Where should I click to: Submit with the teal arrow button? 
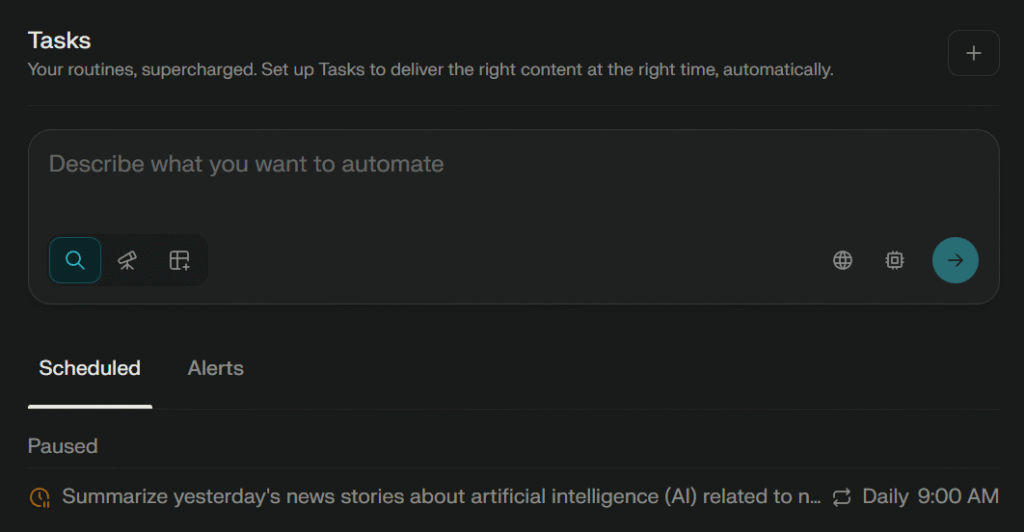coord(955,260)
